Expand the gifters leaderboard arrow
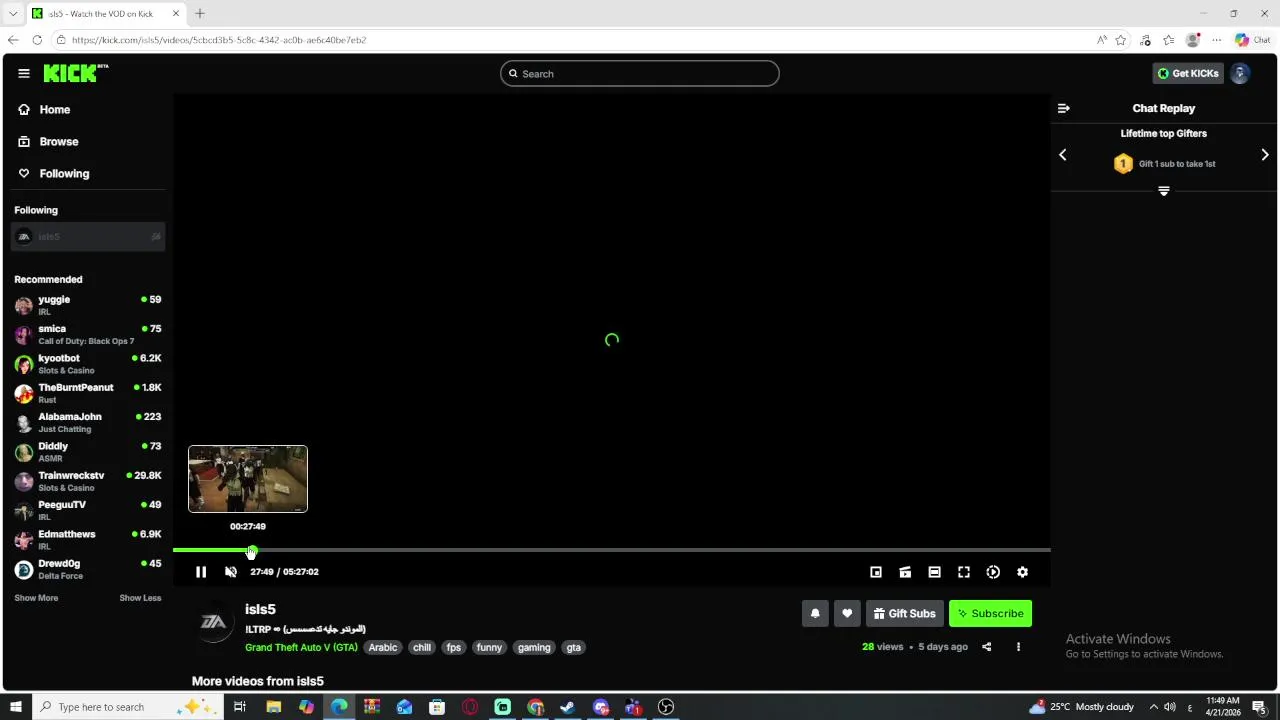The width and height of the screenshot is (1280, 720). [x=1164, y=191]
